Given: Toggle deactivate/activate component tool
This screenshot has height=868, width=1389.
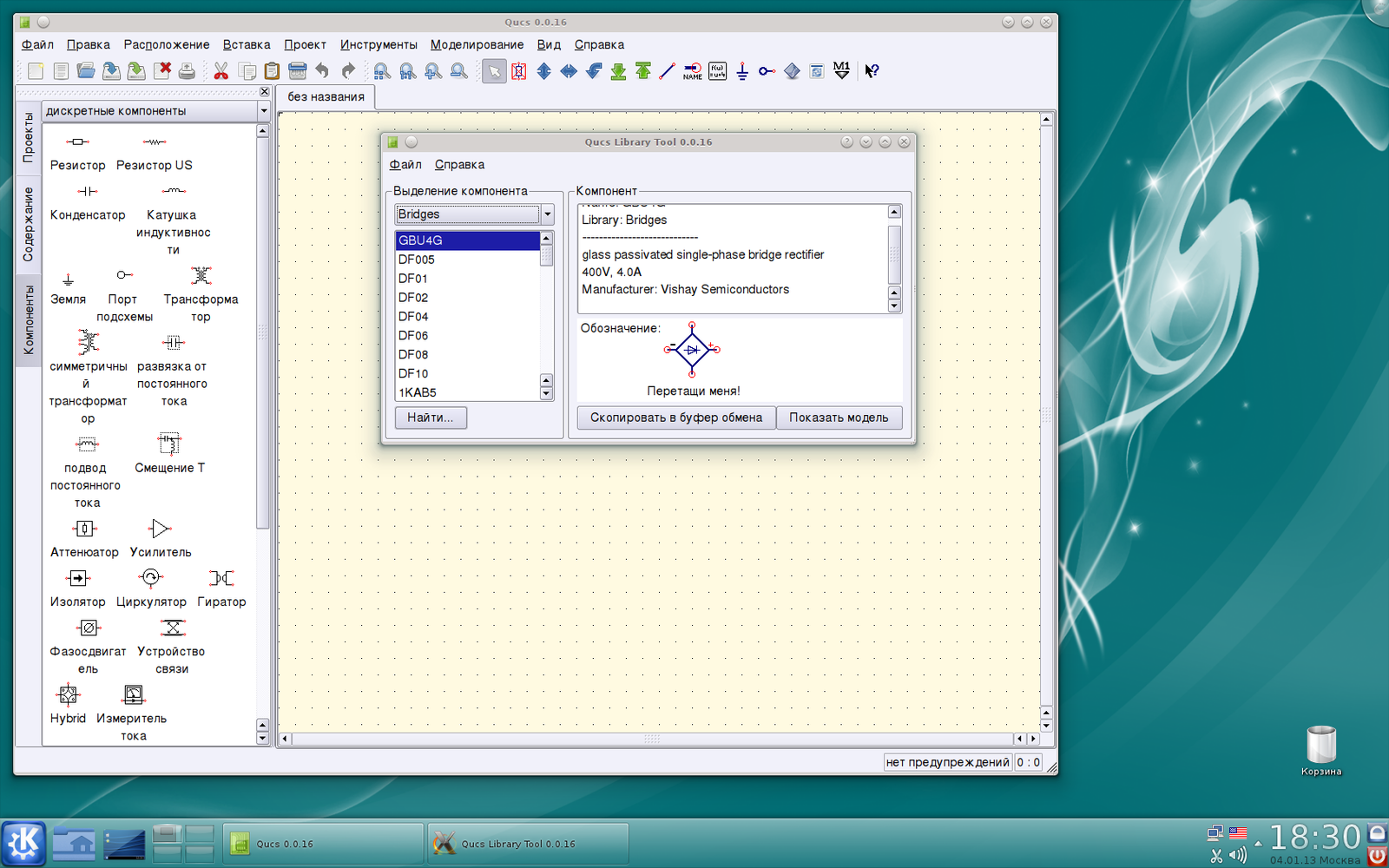Looking at the screenshot, I should (518, 71).
